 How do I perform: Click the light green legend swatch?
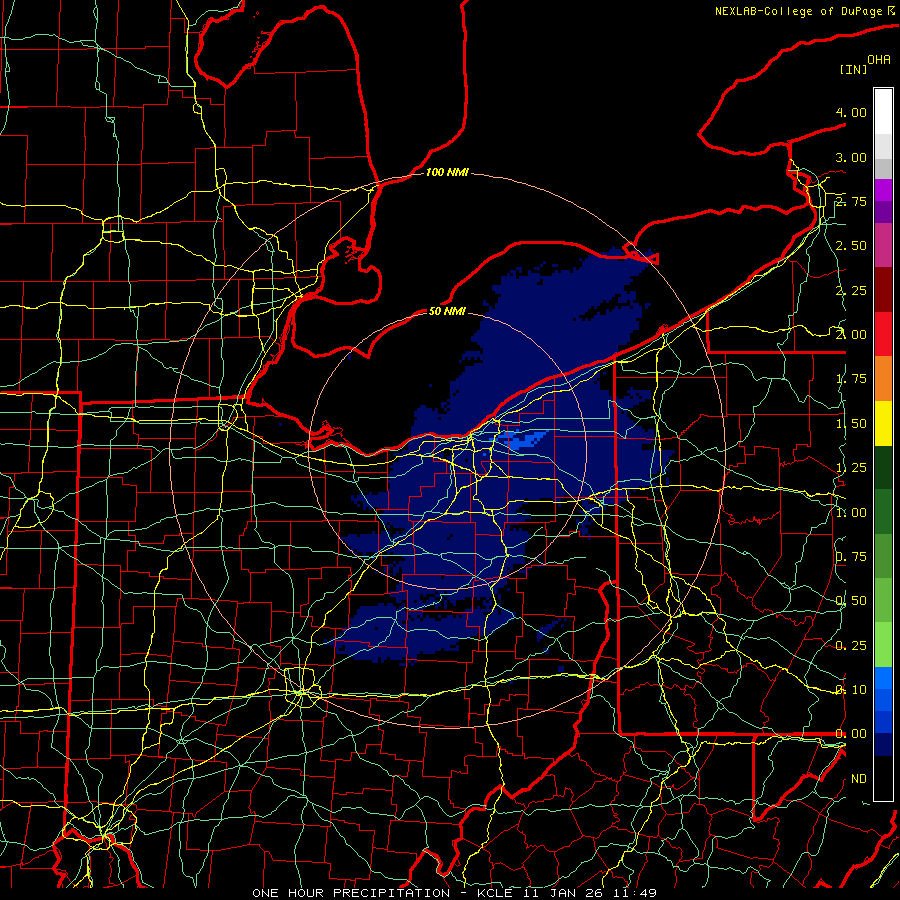[883, 645]
